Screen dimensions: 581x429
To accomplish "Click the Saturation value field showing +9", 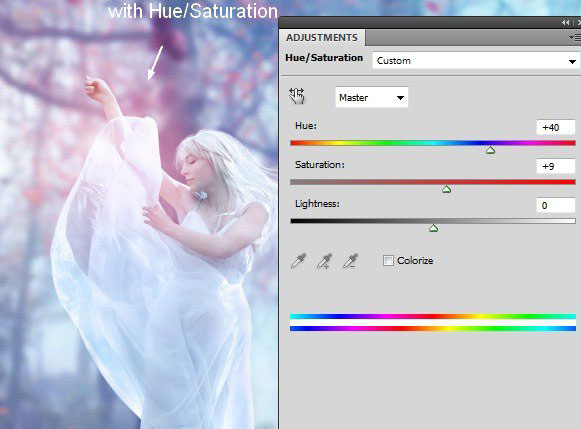I will (556, 166).
